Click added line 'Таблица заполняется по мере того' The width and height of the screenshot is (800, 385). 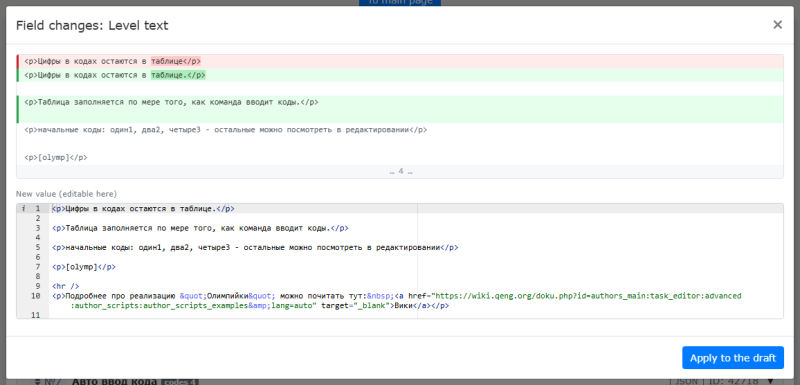click(400, 102)
